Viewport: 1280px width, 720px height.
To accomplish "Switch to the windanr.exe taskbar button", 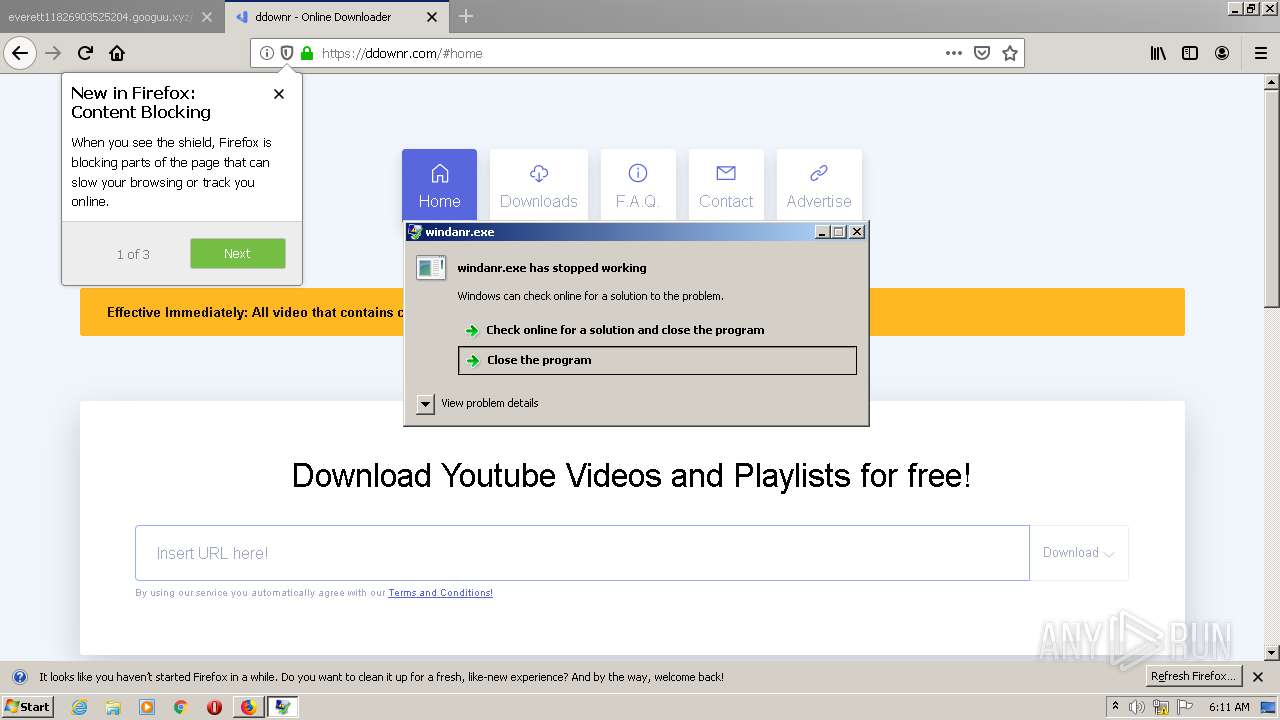I will (283, 707).
